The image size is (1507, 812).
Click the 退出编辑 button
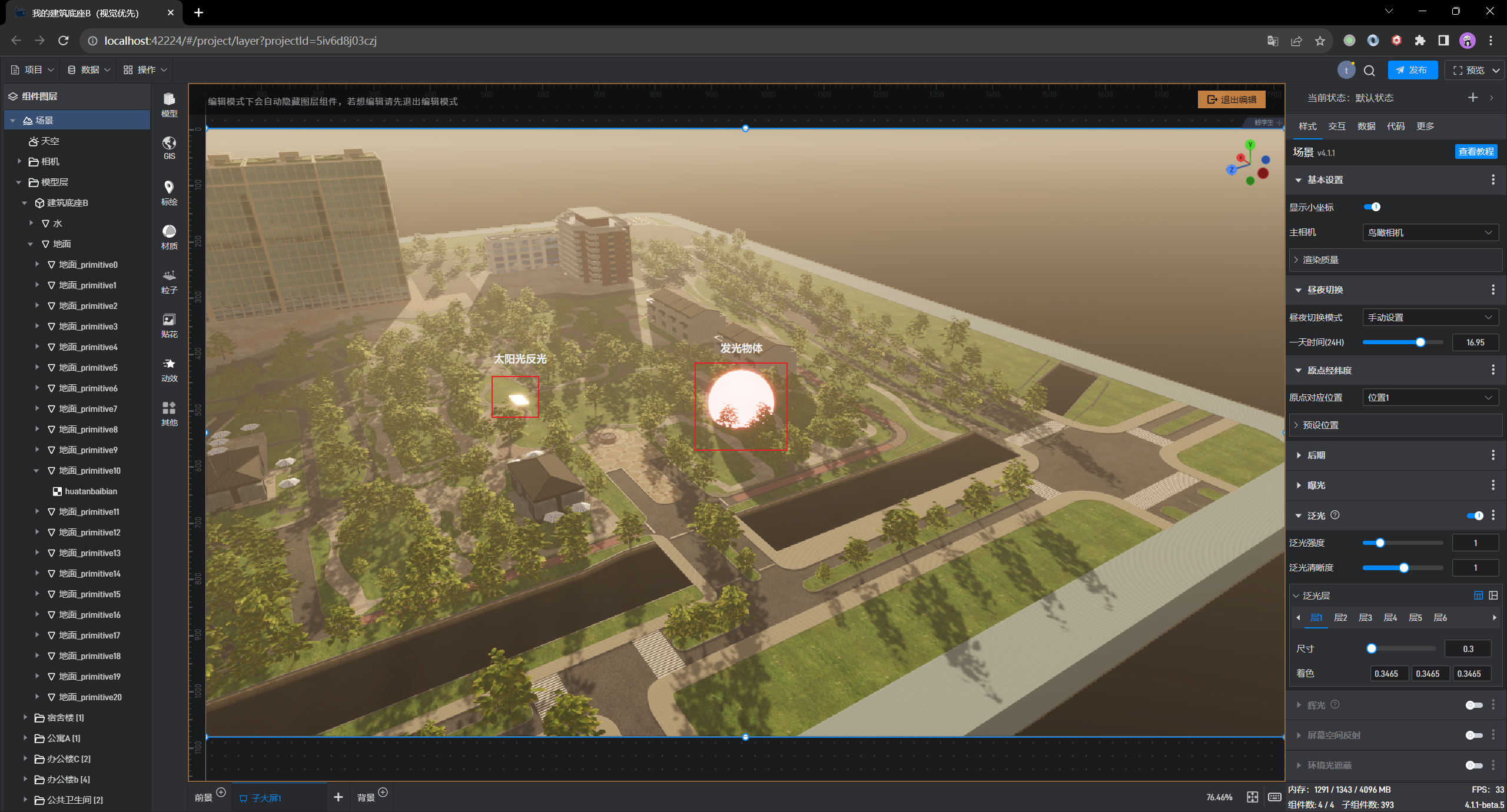[1232, 99]
